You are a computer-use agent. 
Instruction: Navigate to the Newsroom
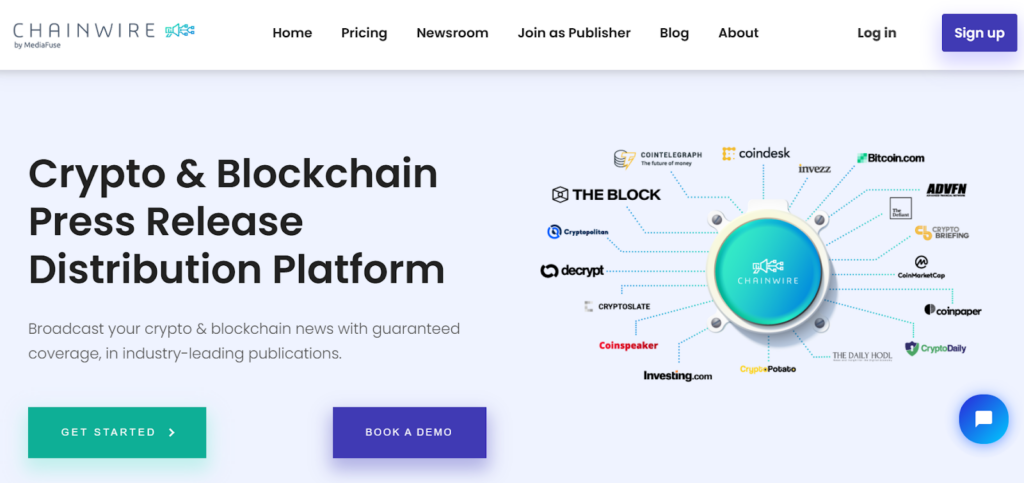click(452, 33)
